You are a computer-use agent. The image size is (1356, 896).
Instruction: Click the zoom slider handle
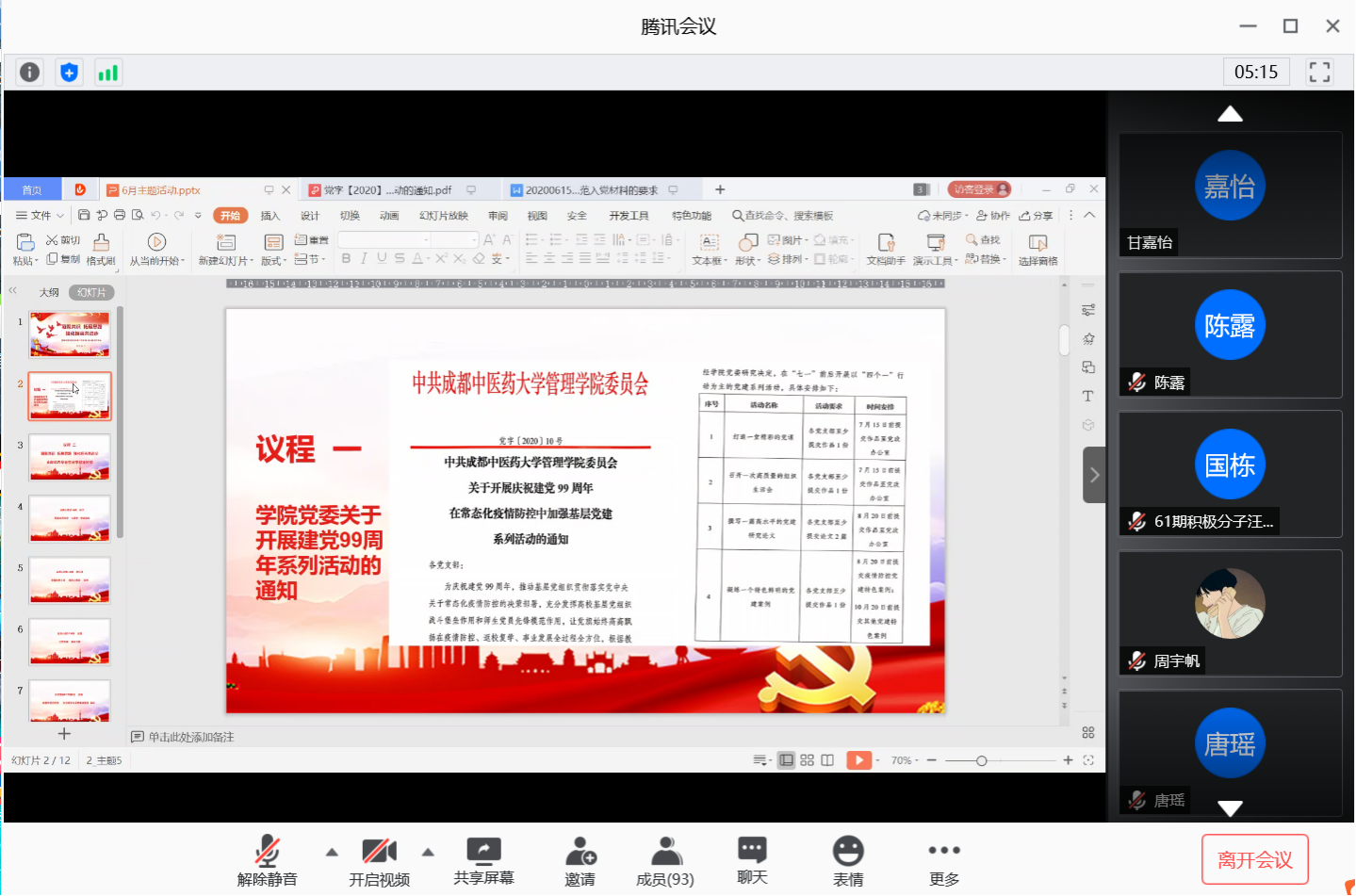coord(981,760)
